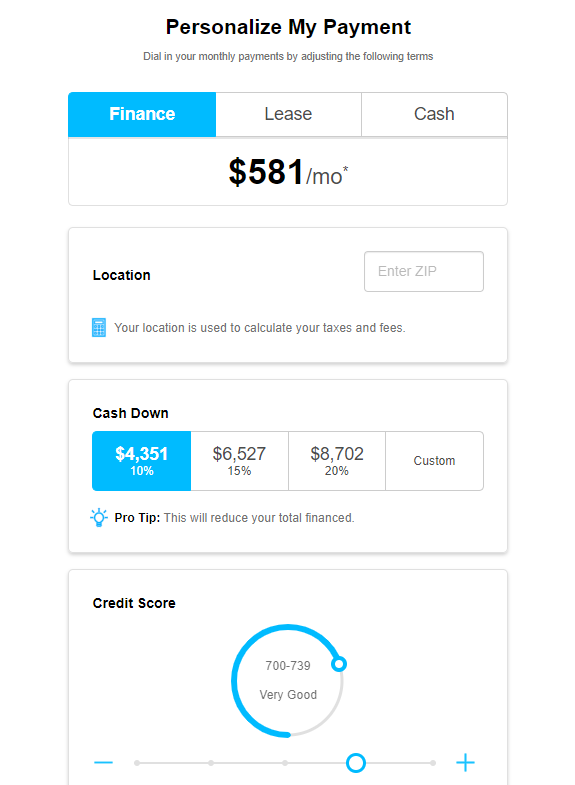The height and width of the screenshot is (785, 575).
Task: Choose $8,702 20% cash down option
Action: (x=337, y=461)
